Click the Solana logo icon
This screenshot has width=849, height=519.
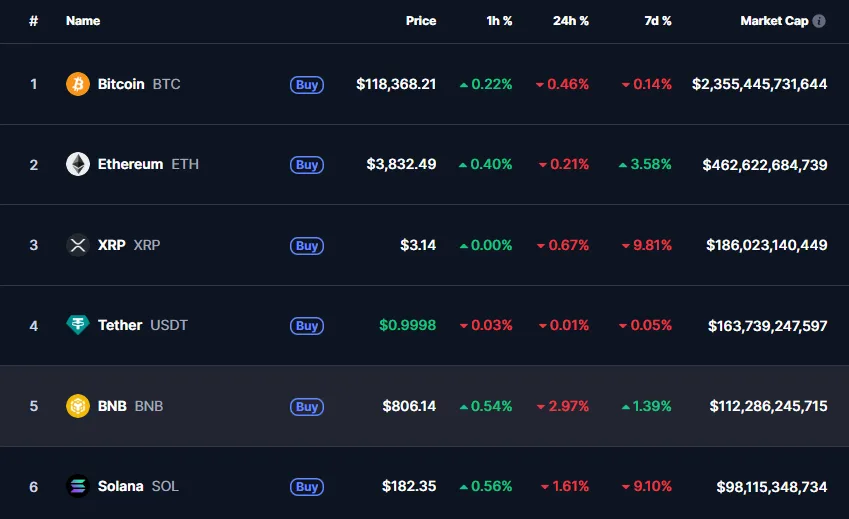coord(78,487)
